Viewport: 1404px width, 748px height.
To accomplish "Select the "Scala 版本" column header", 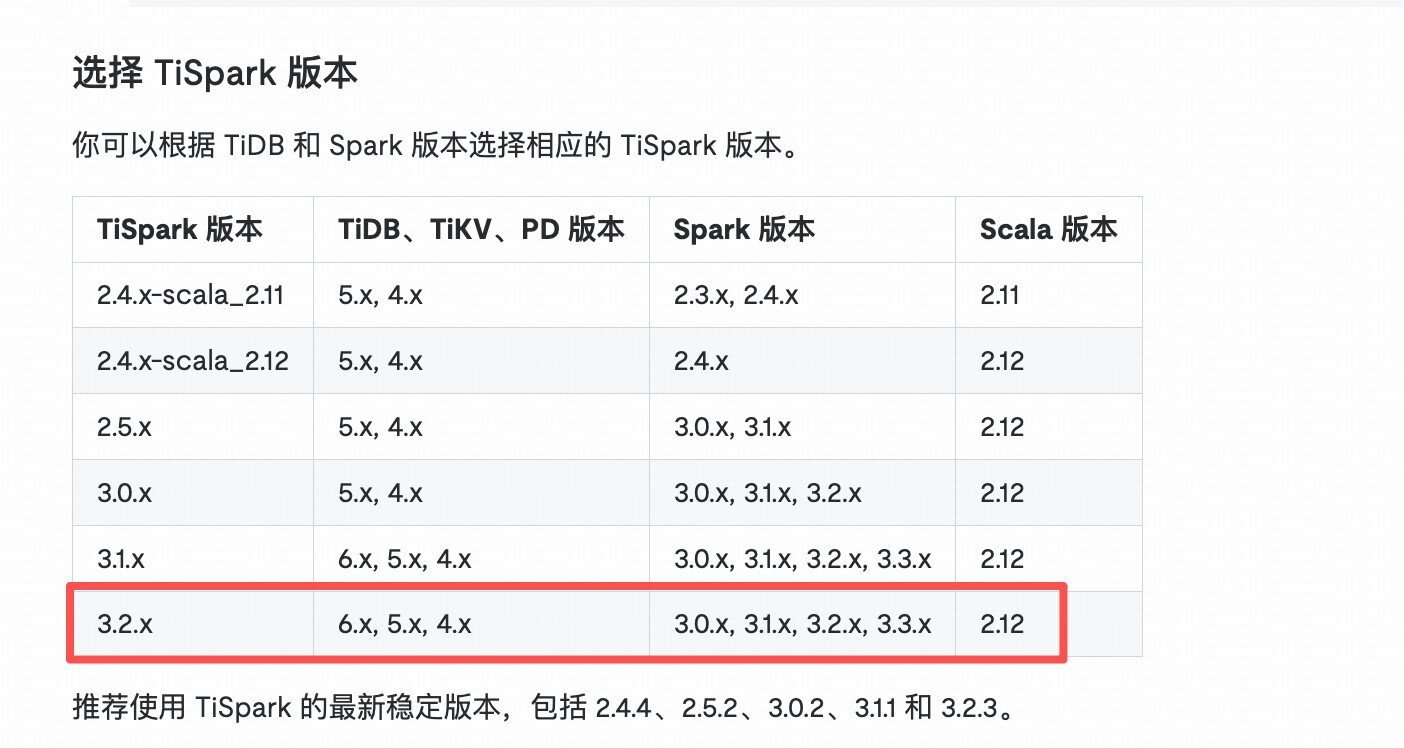I will (x=1048, y=230).
